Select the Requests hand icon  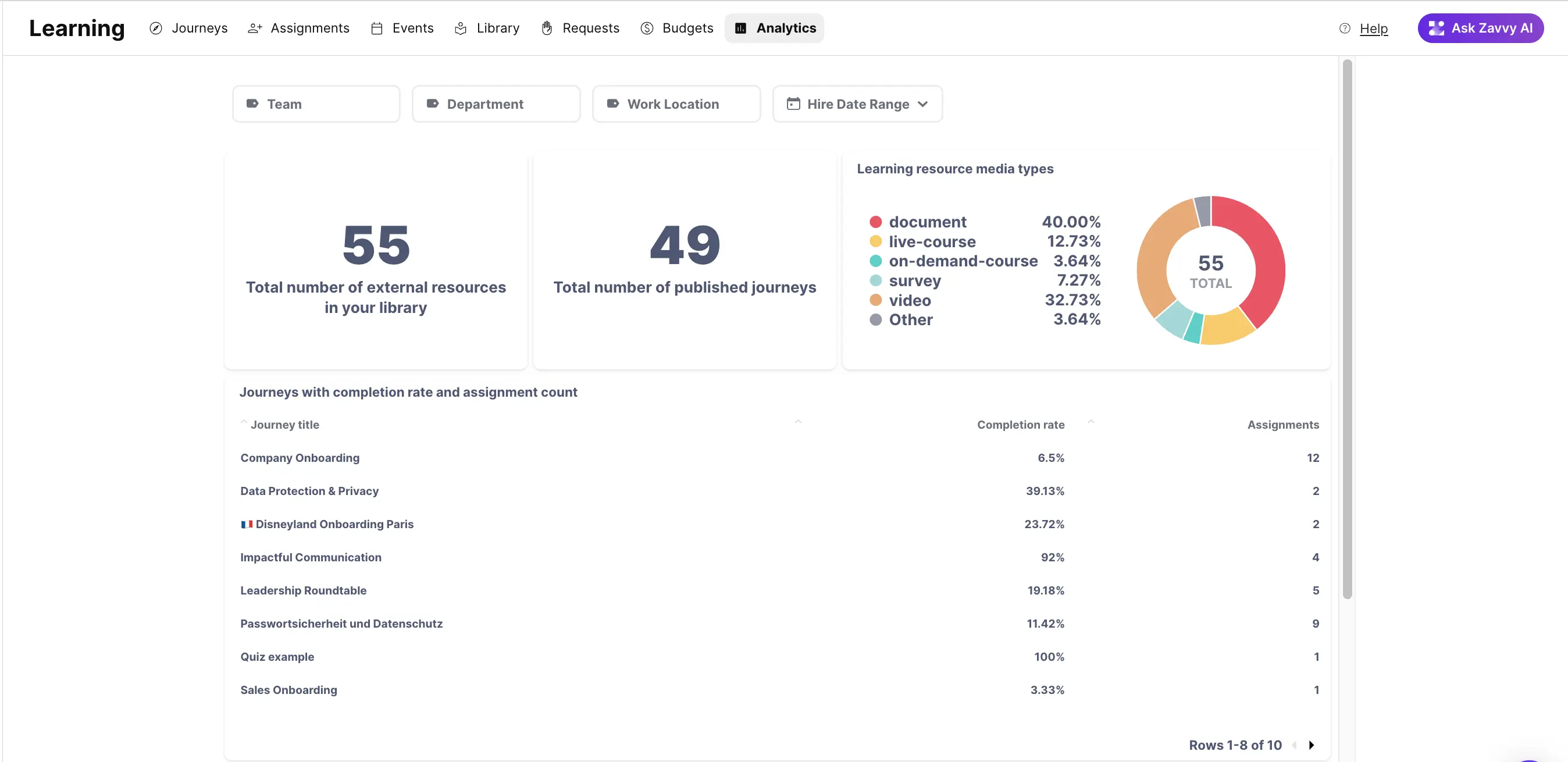pos(547,28)
